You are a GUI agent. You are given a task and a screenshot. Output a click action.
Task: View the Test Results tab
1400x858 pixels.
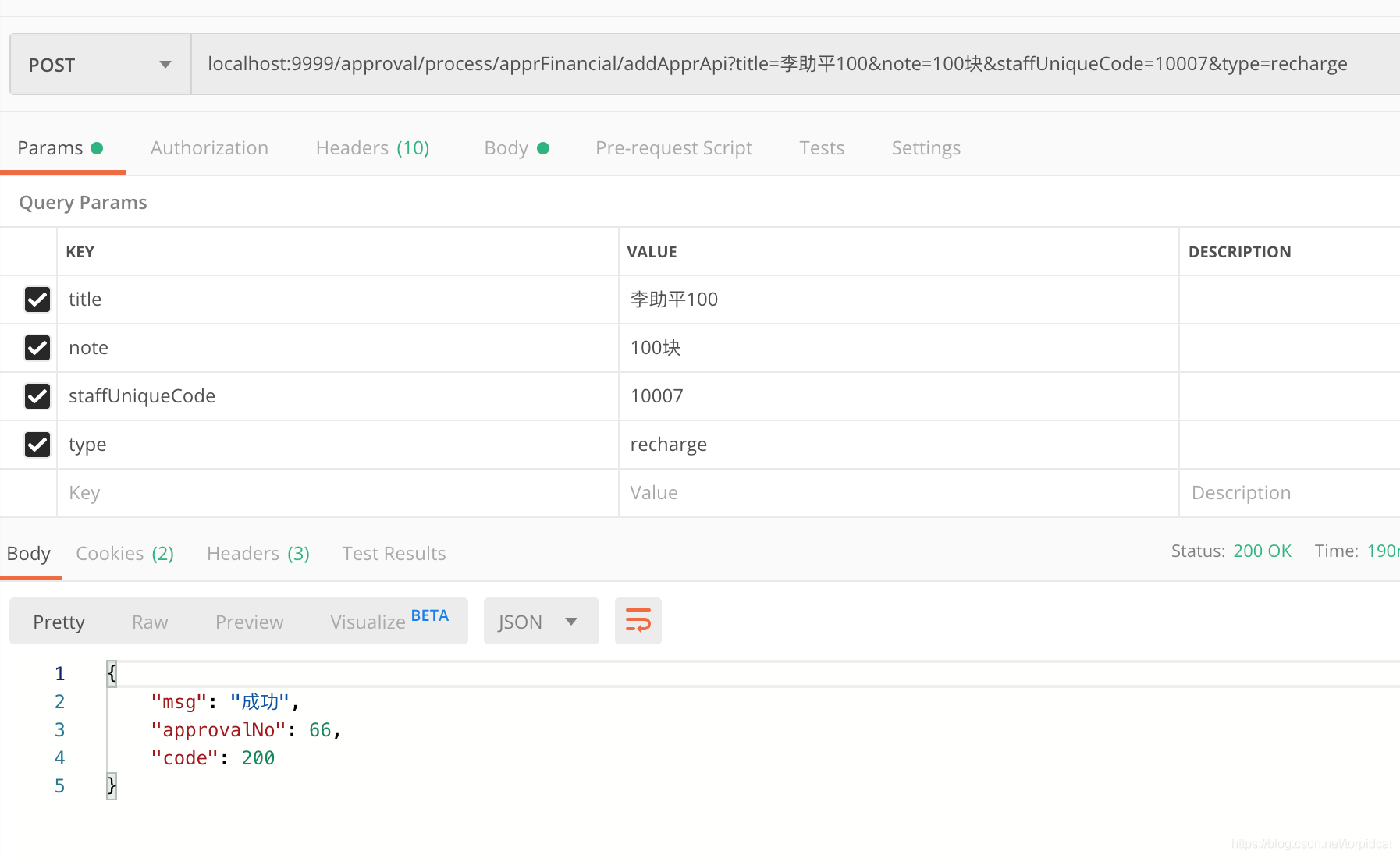pyautogui.click(x=393, y=553)
